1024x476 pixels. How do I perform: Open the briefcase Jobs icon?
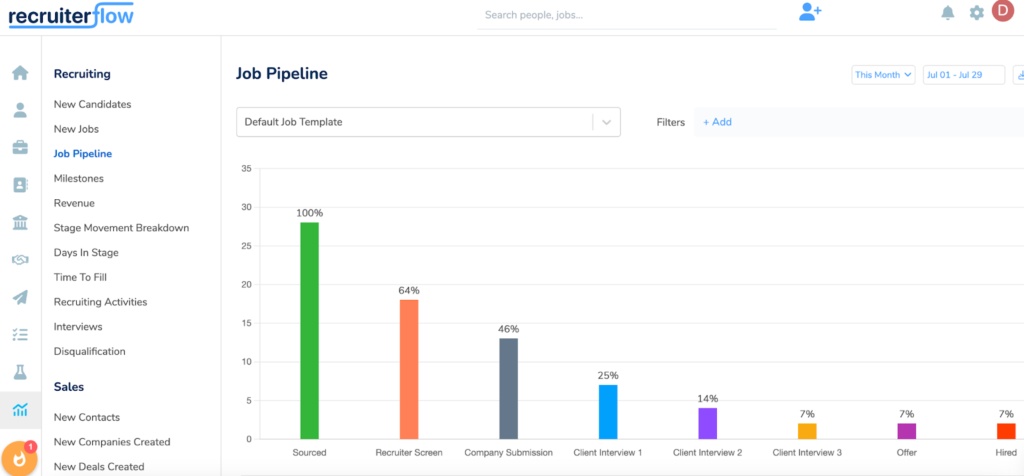click(x=20, y=148)
